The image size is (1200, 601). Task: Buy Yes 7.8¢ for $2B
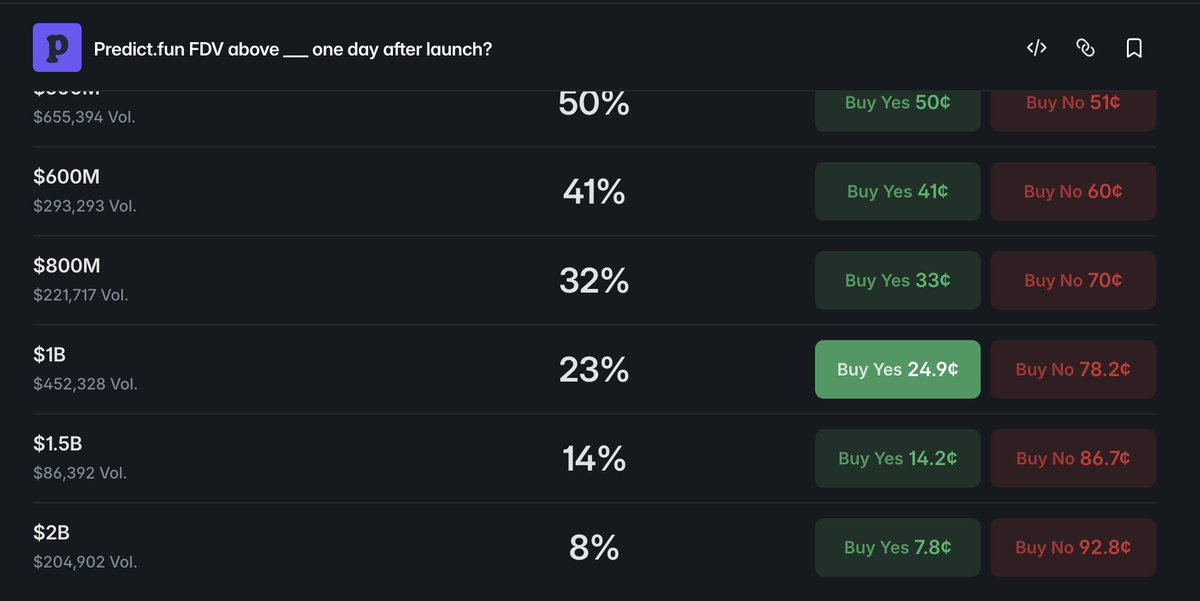(x=898, y=547)
